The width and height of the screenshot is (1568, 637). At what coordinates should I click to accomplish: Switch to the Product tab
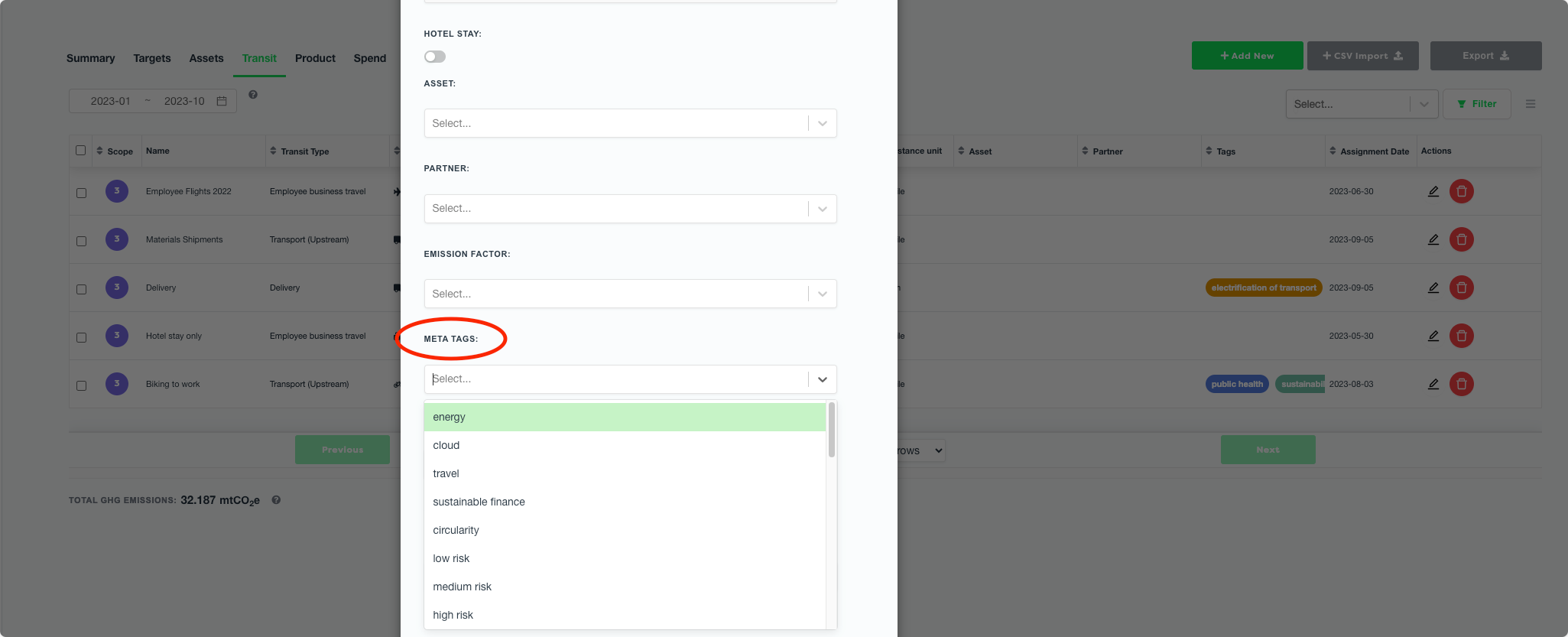click(x=315, y=58)
